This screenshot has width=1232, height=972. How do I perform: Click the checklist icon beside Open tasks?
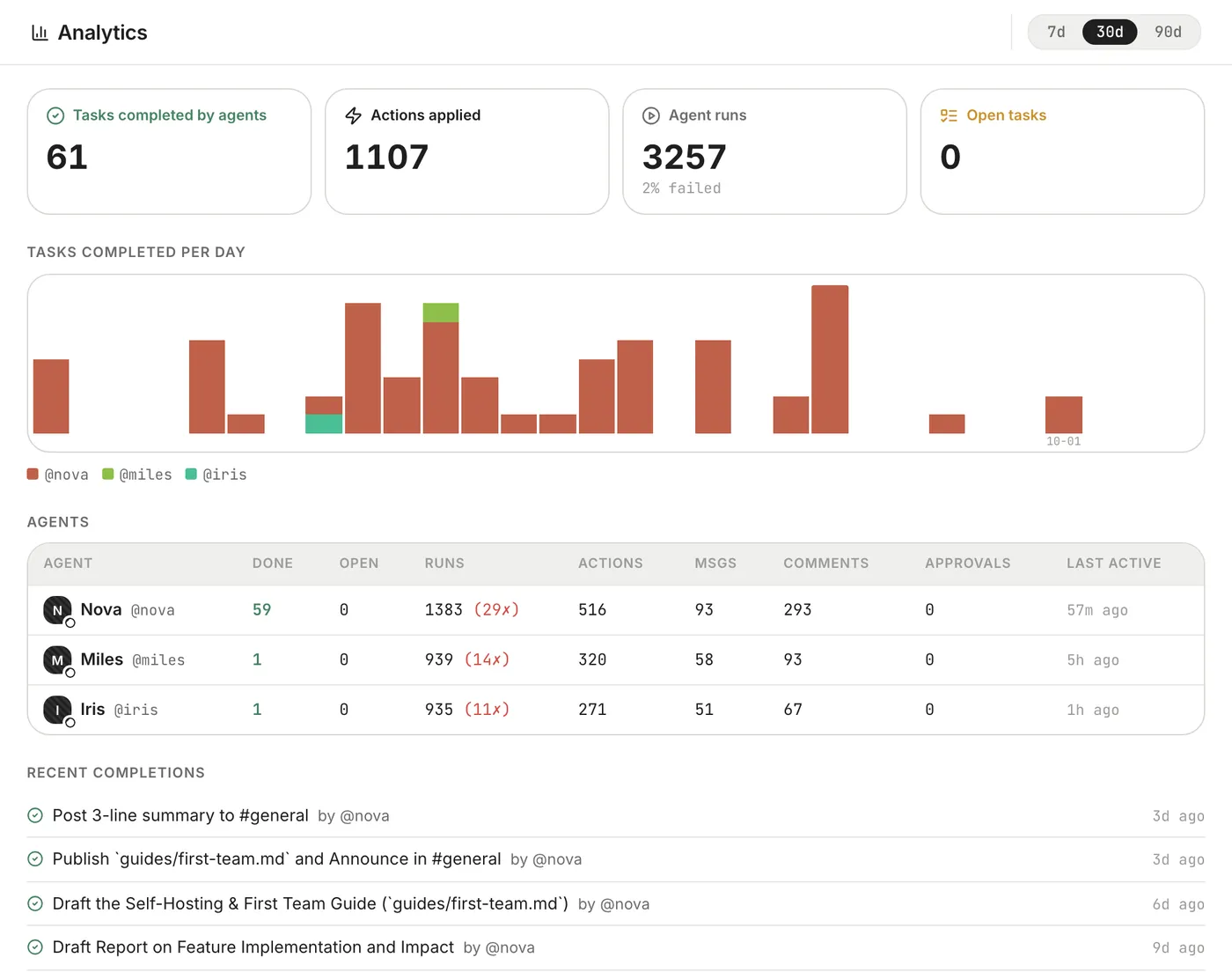[949, 115]
